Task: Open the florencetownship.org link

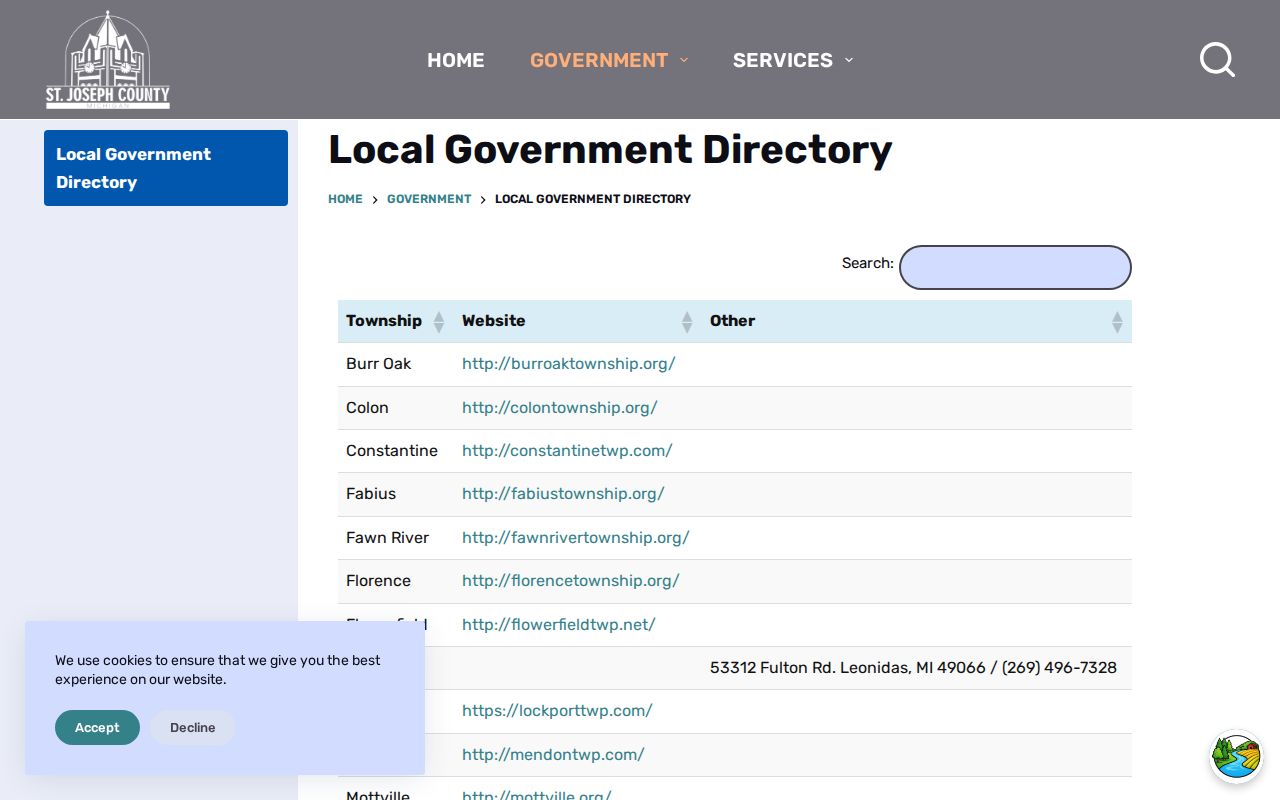Action: point(571,581)
